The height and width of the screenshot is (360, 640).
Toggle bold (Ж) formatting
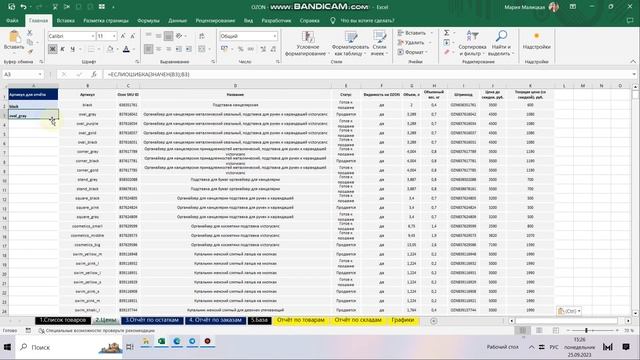click(x=52, y=49)
